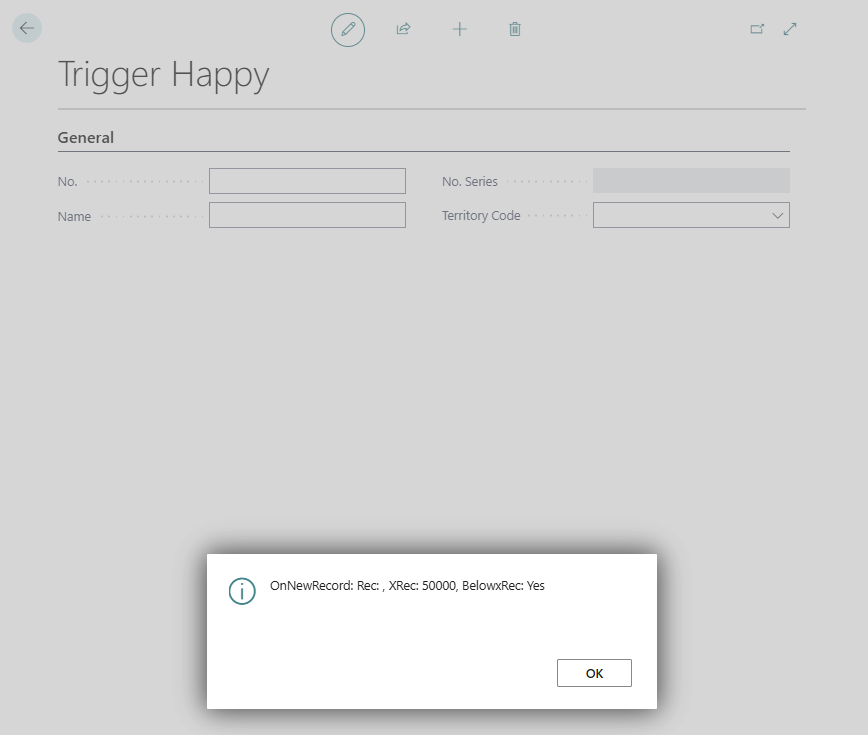Click the Share icon in the toolbar
The width and height of the screenshot is (868, 735).
tap(403, 29)
